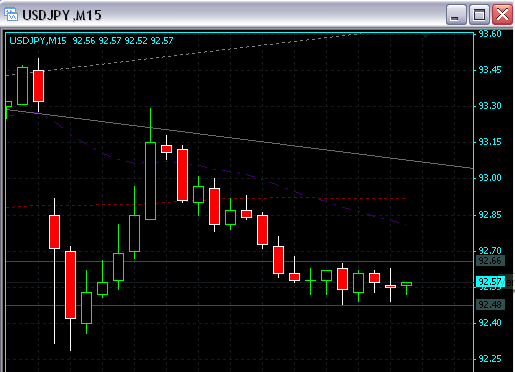Screen dimensions: 515x372
Task: Click the 92.40 price scale value
Action: coord(490,323)
